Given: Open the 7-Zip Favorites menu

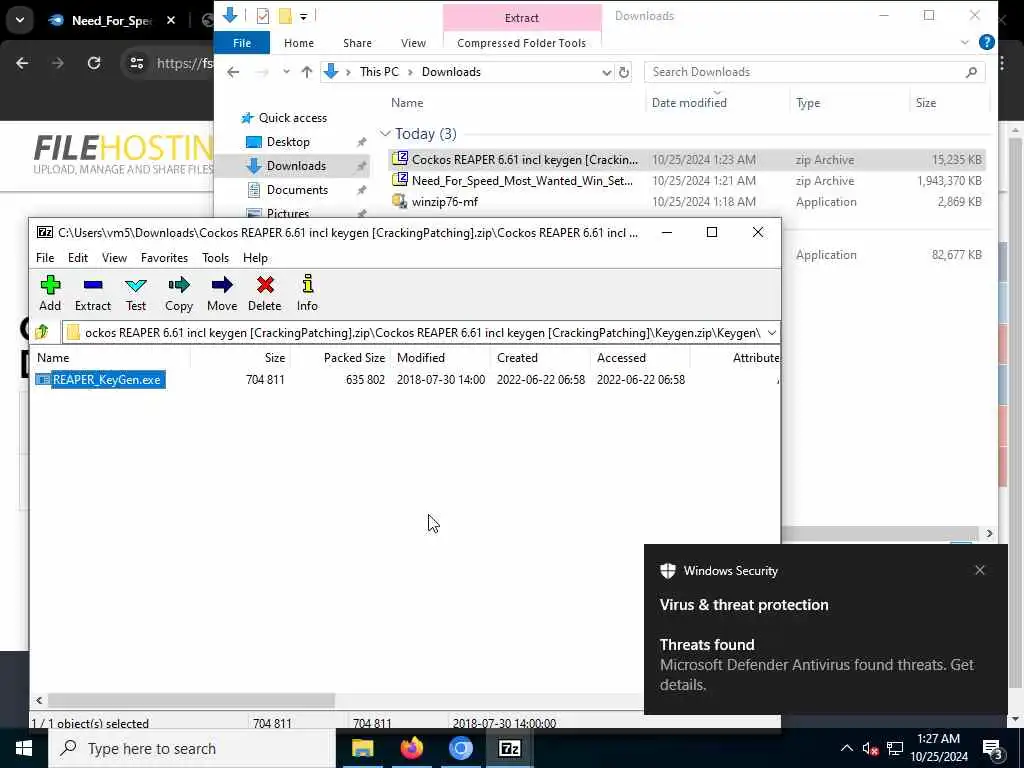Looking at the screenshot, I should point(165,258).
